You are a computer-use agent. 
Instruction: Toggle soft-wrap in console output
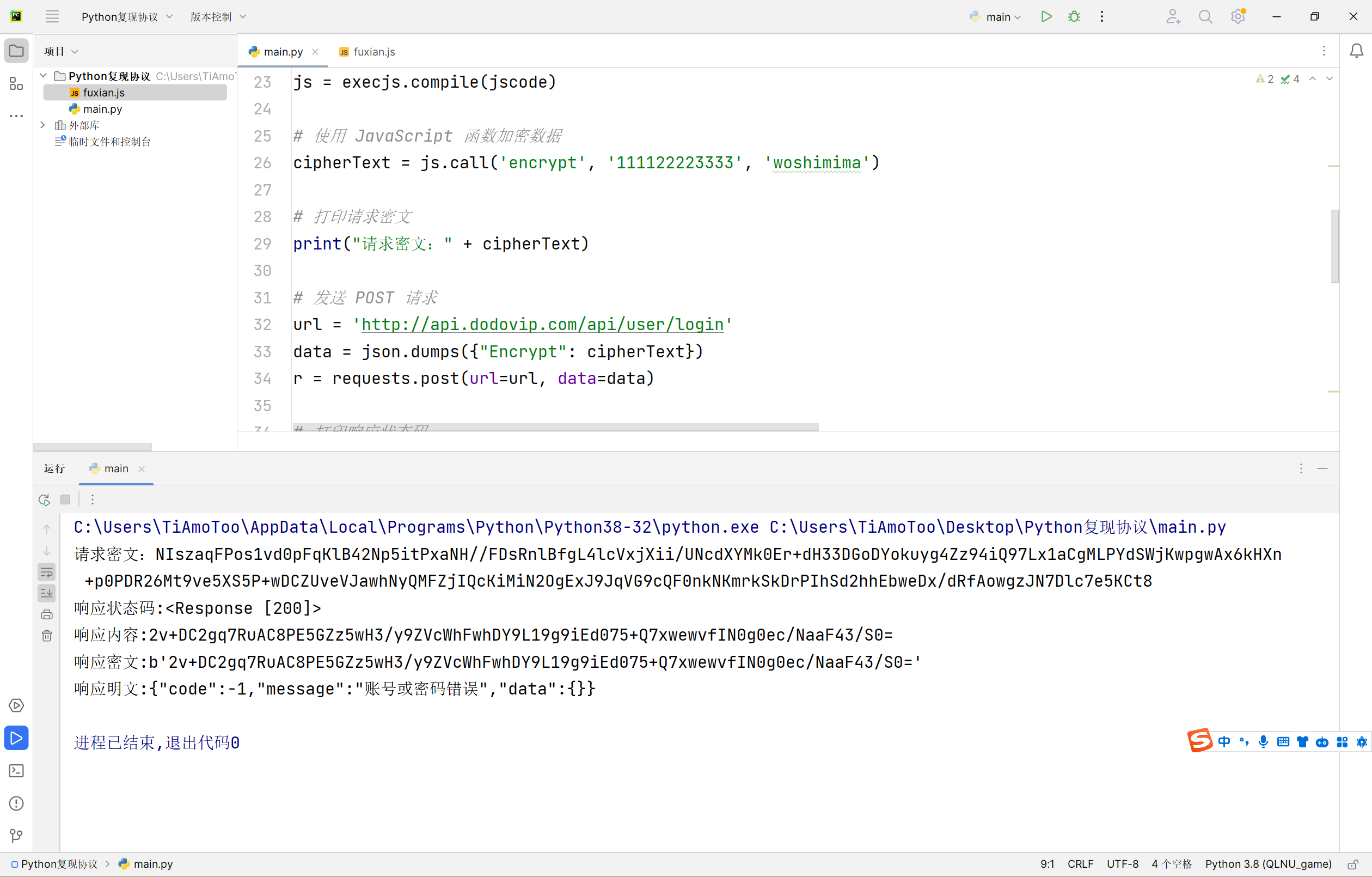[47, 572]
